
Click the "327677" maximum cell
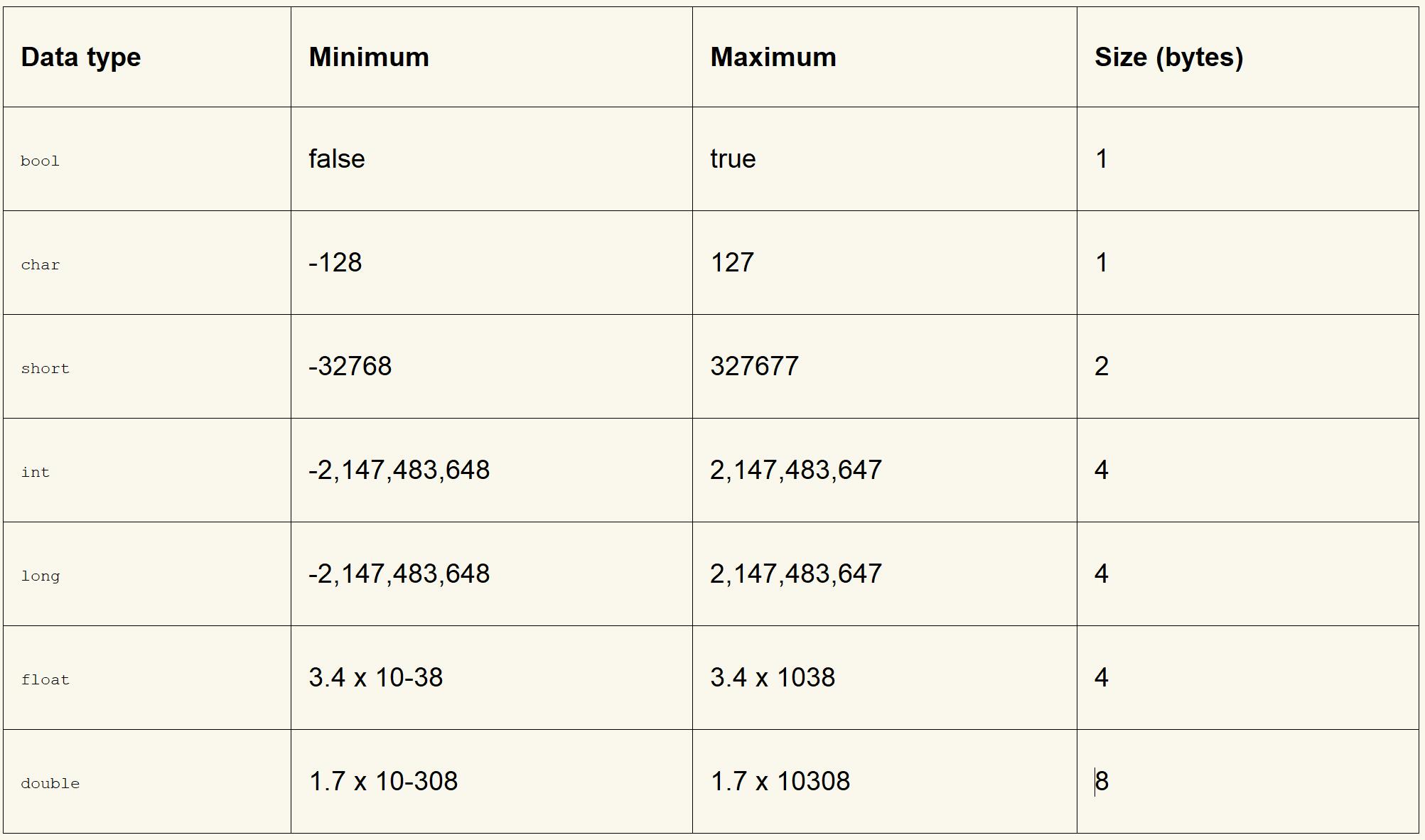754,367
